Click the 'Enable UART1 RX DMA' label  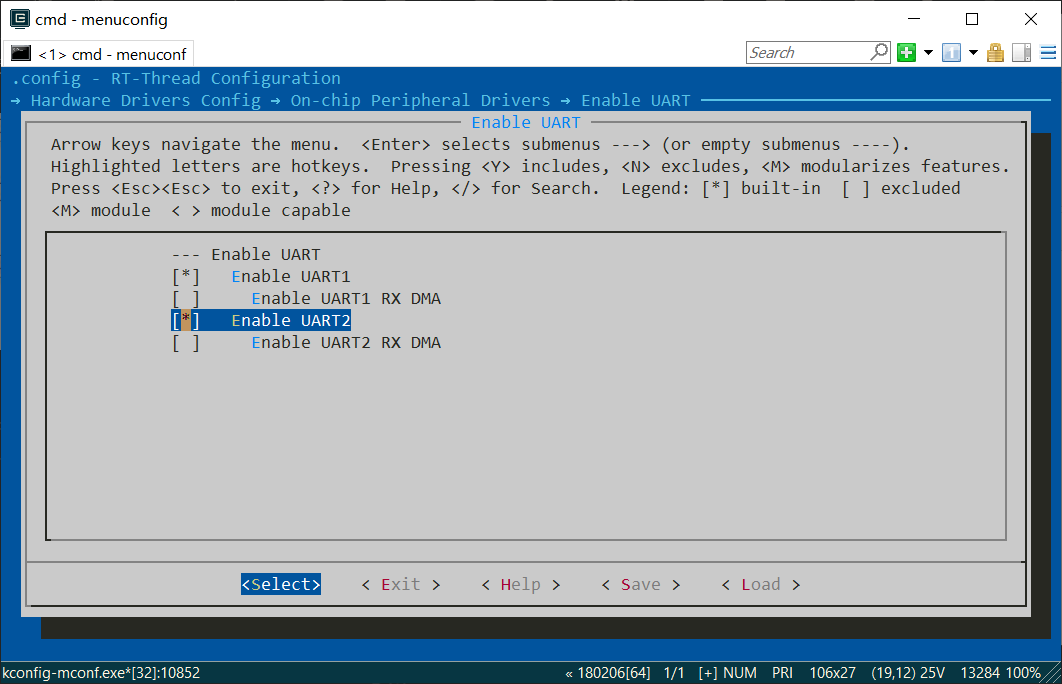click(346, 299)
